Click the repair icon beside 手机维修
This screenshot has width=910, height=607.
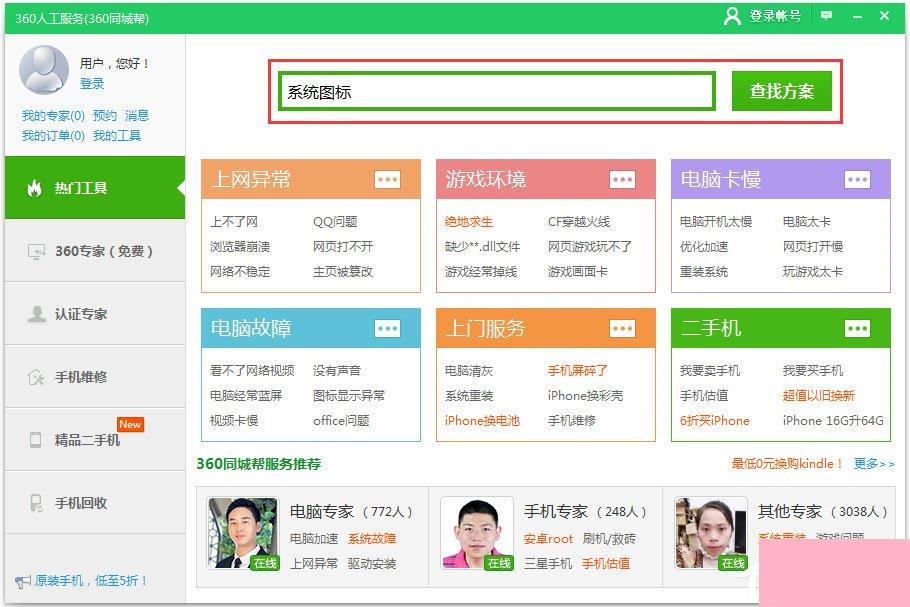point(36,377)
